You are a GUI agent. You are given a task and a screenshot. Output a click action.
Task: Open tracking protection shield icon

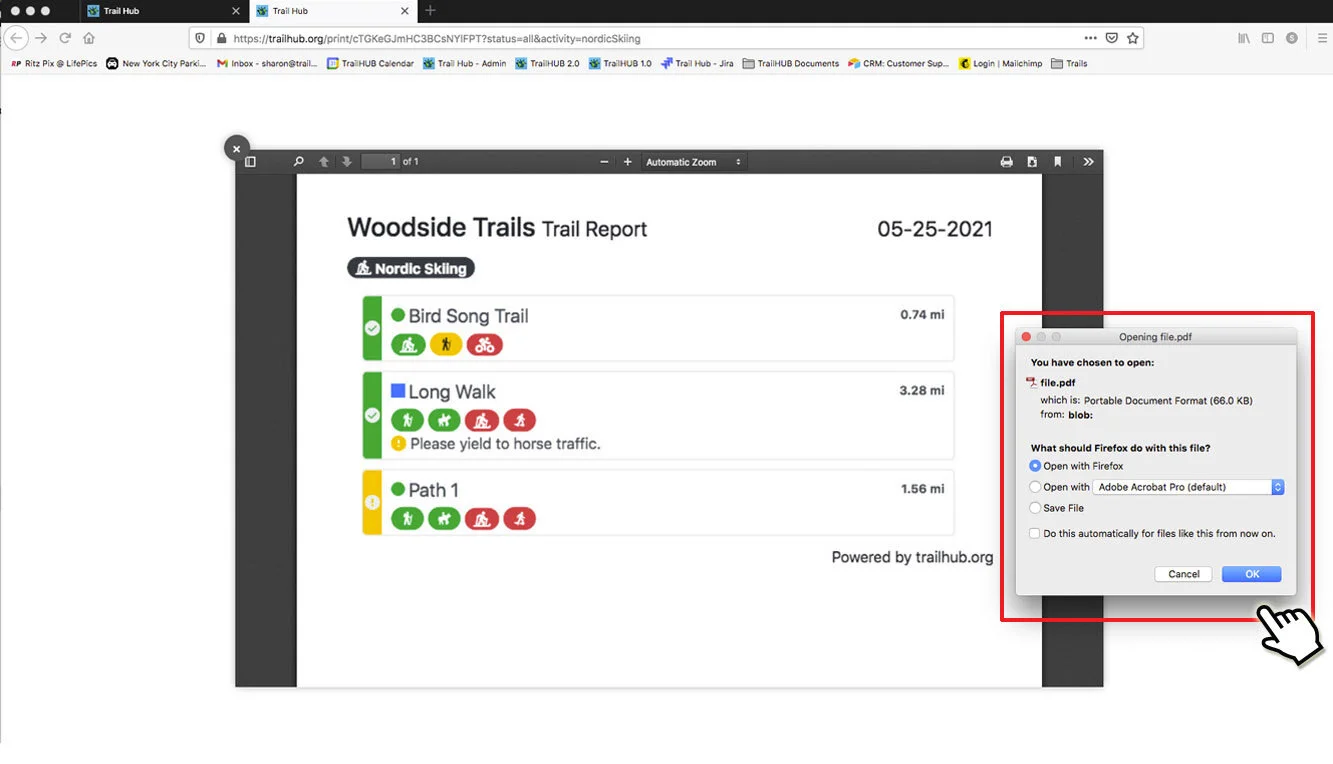point(200,38)
